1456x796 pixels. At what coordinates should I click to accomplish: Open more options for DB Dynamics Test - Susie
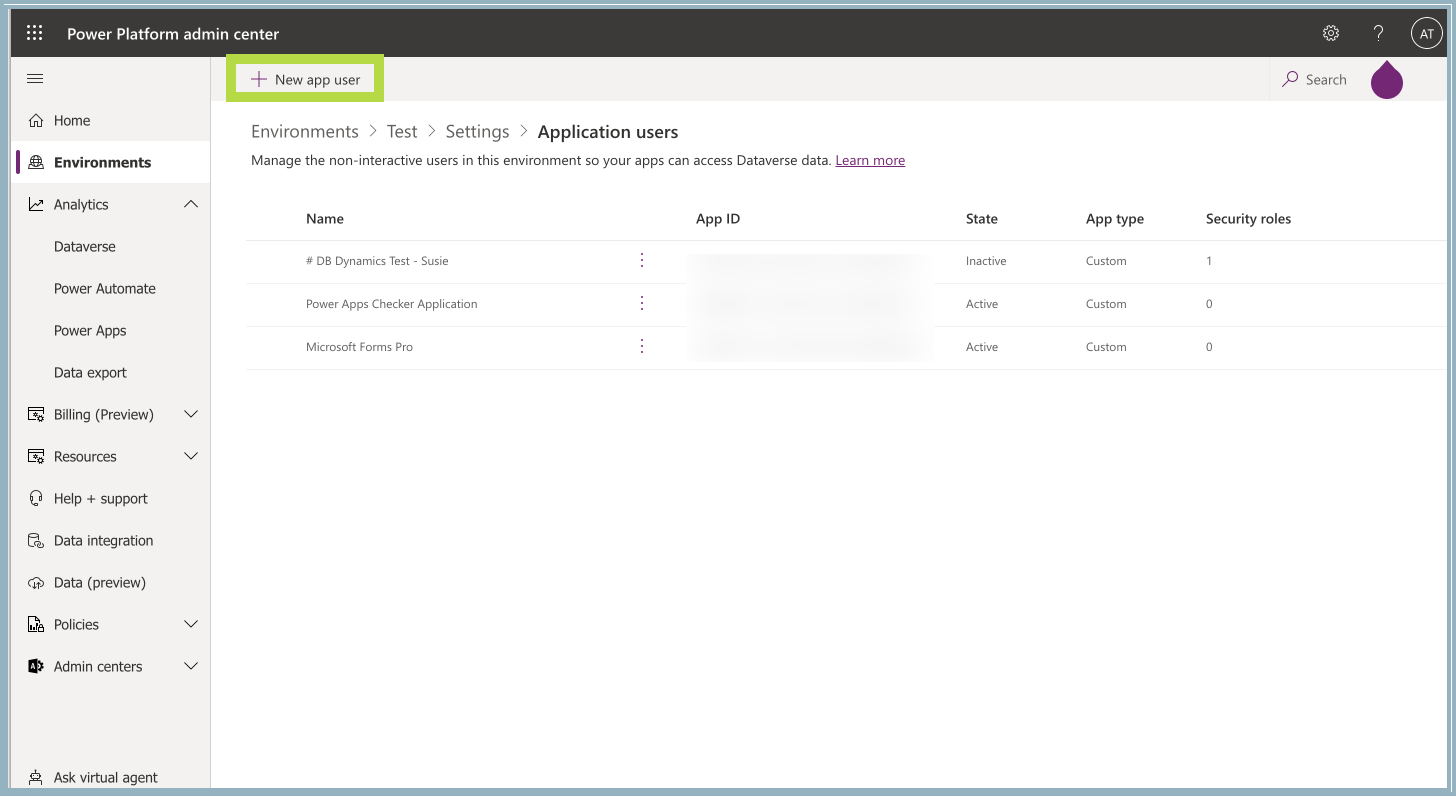click(x=642, y=260)
